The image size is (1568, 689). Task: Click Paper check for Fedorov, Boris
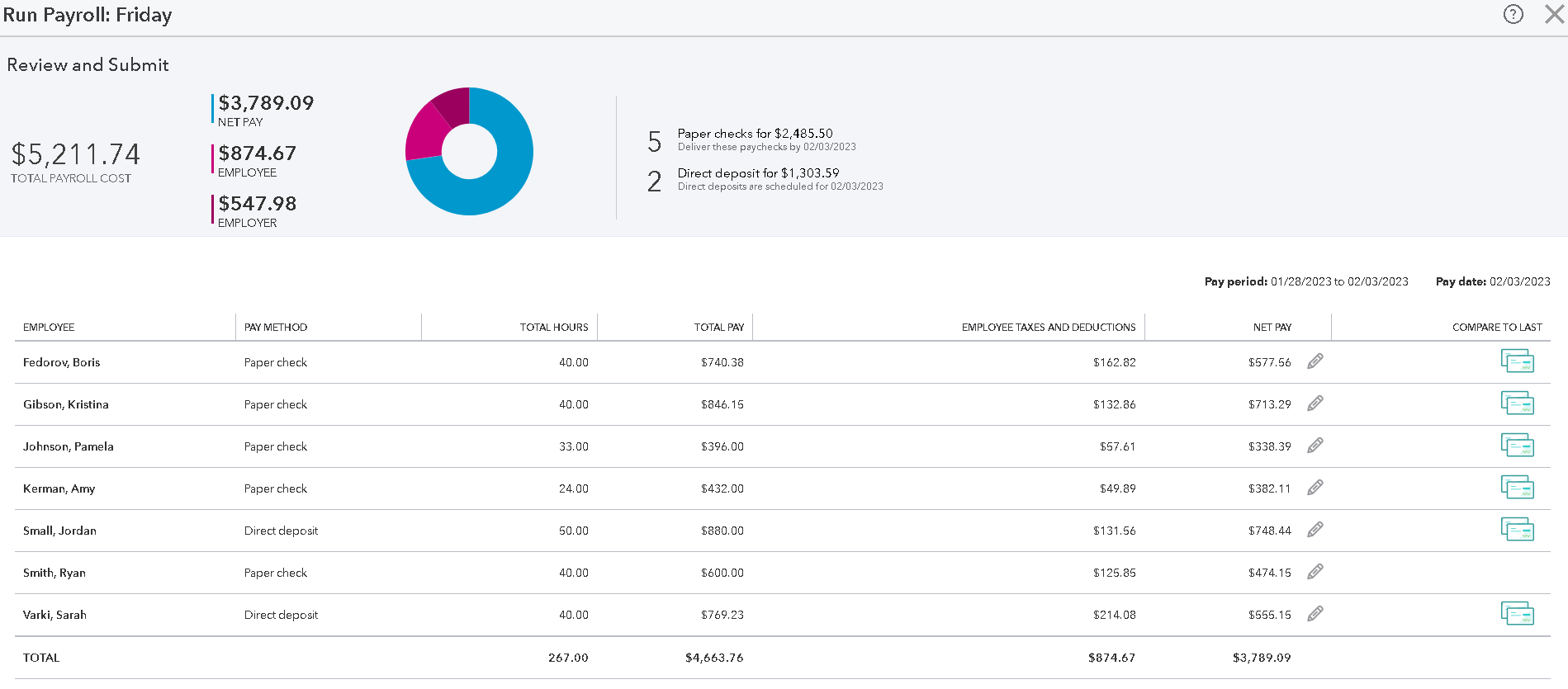276,362
